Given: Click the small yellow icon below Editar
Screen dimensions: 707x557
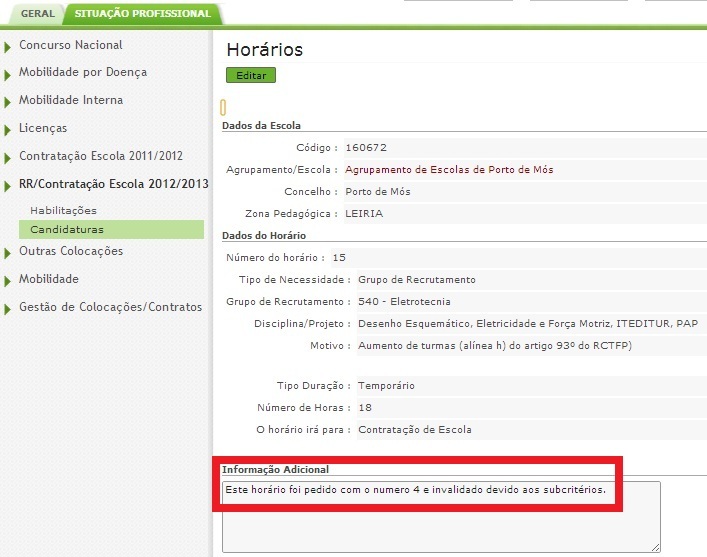Looking at the screenshot, I should pyautogui.click(x=223, y=107).
